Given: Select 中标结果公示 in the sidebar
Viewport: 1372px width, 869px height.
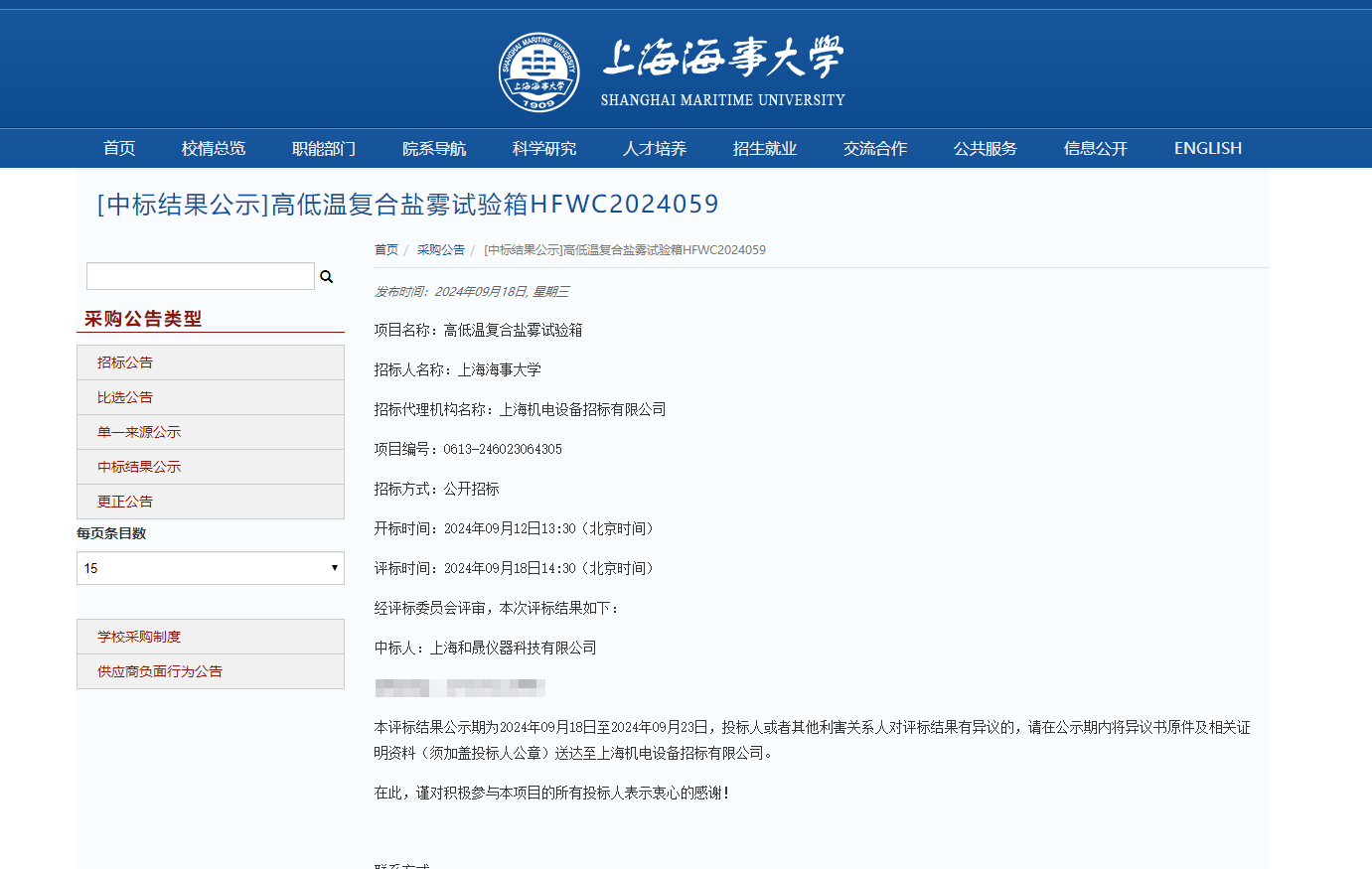Looking at the screenshot, I should [x=211, y=467].
